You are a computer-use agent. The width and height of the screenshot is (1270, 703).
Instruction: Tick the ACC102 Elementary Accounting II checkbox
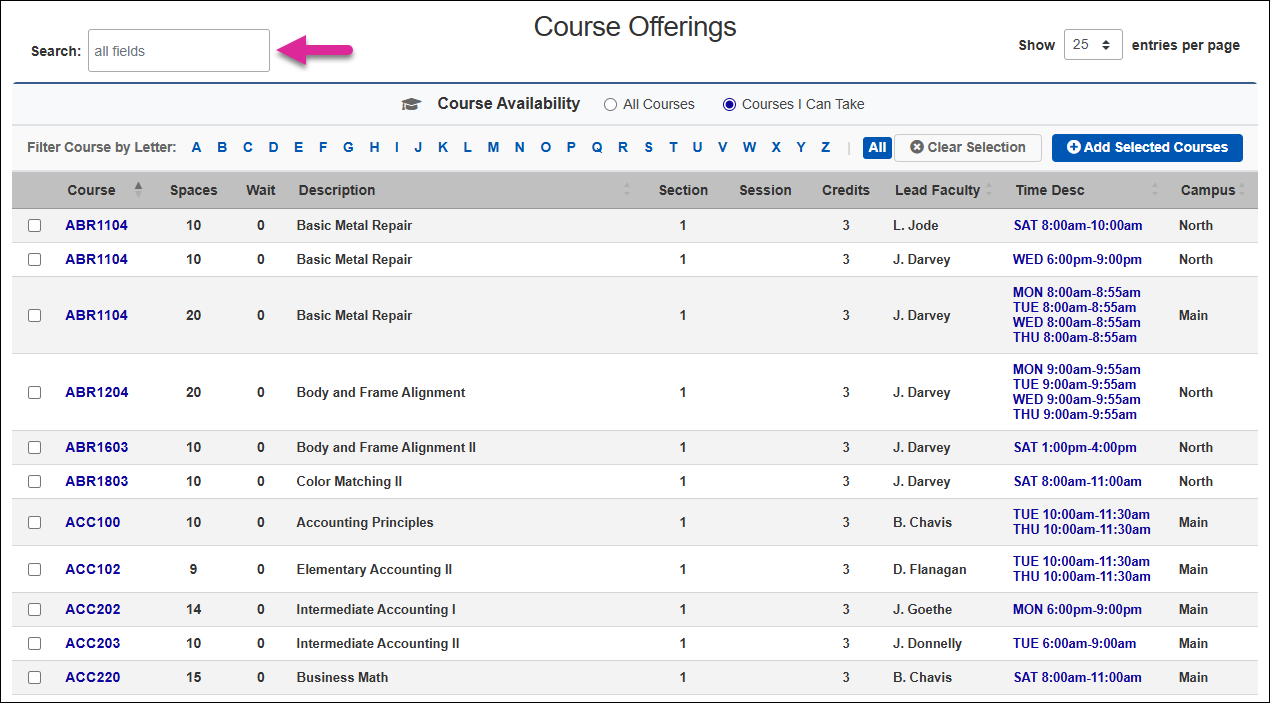(35, 569)
